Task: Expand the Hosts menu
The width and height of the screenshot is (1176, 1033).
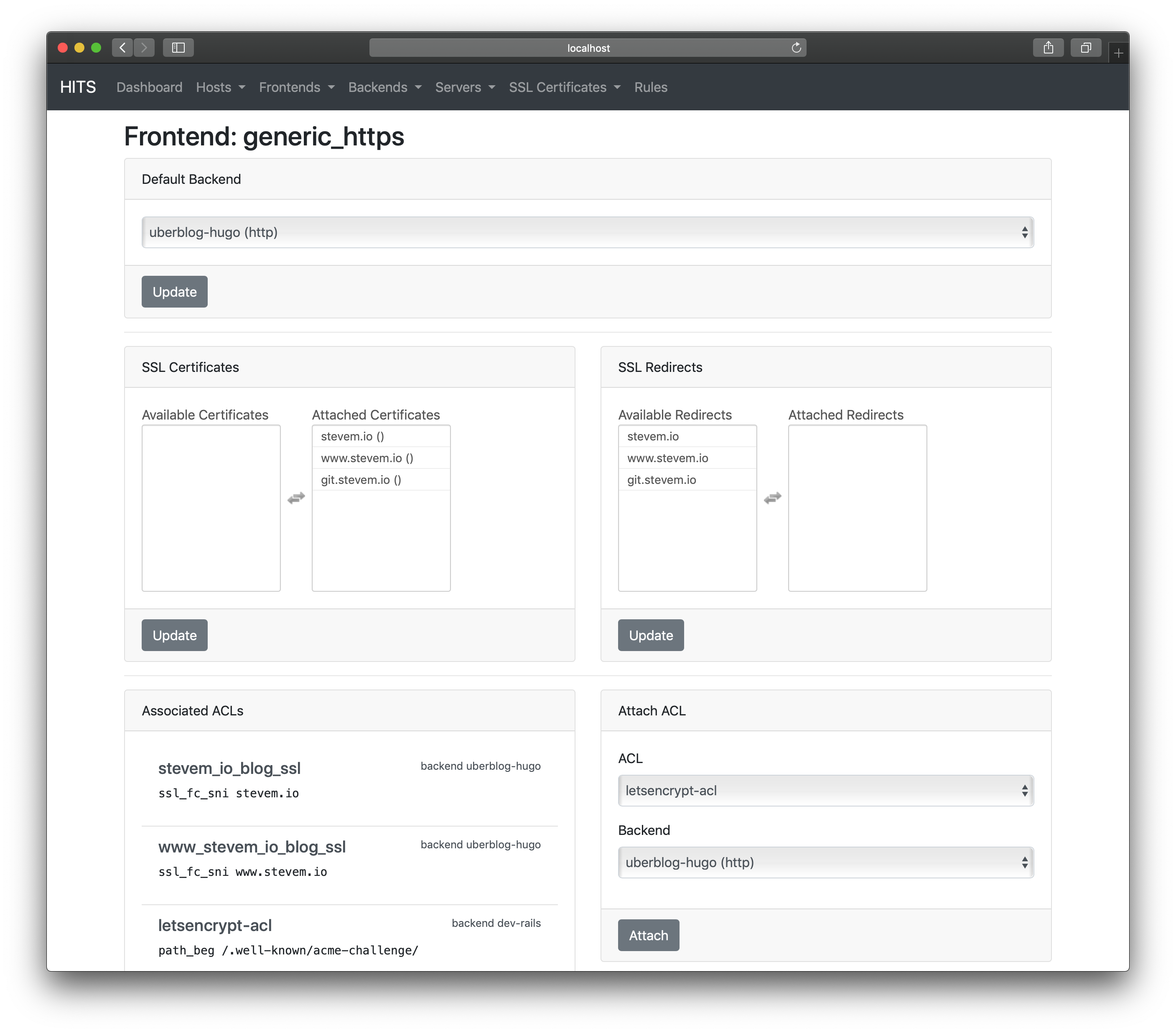Action: pyautogui.click(x=220, y=87)
